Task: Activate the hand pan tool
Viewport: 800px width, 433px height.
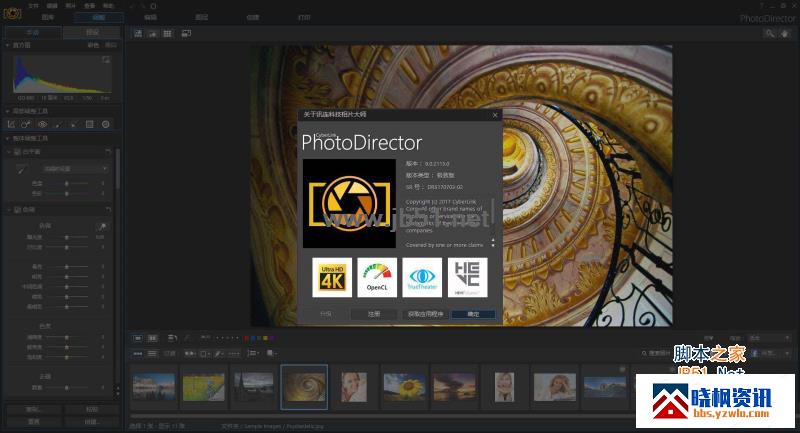Action: pyautogui.click(x=786, y=34)
